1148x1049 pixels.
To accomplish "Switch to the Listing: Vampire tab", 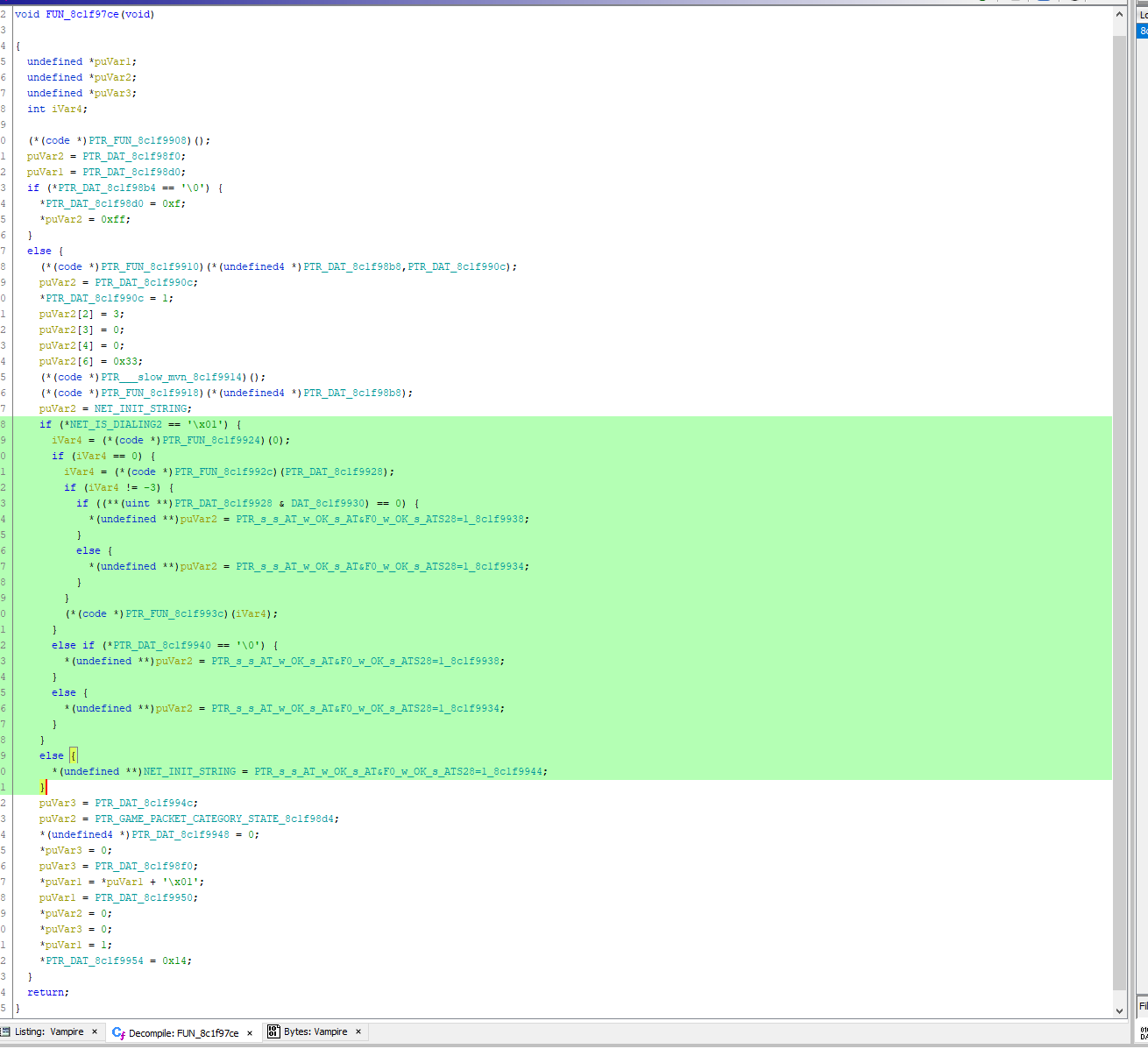I will click(50, 1031).
